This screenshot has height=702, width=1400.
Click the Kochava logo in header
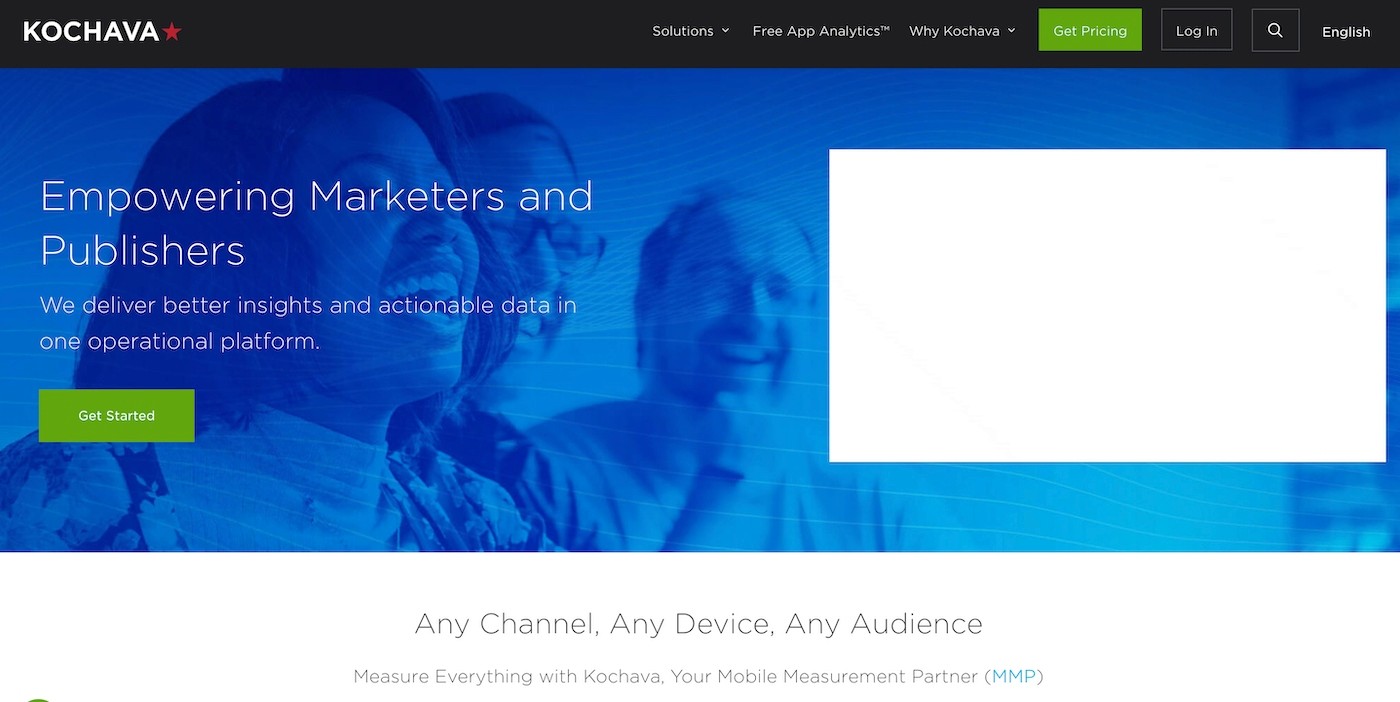[x=102, y=31]
